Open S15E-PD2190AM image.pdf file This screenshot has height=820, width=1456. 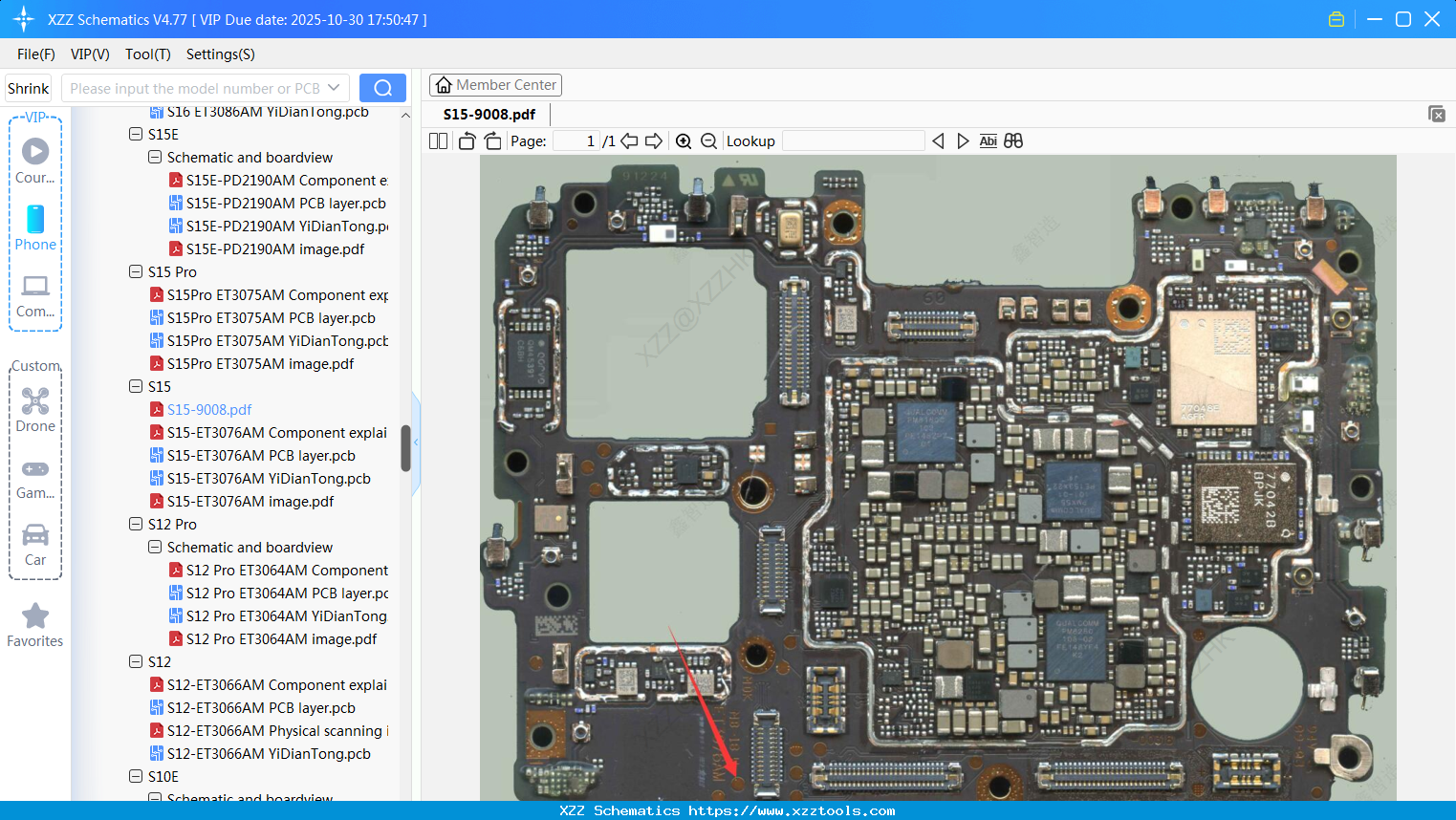[x=275, y=249]
